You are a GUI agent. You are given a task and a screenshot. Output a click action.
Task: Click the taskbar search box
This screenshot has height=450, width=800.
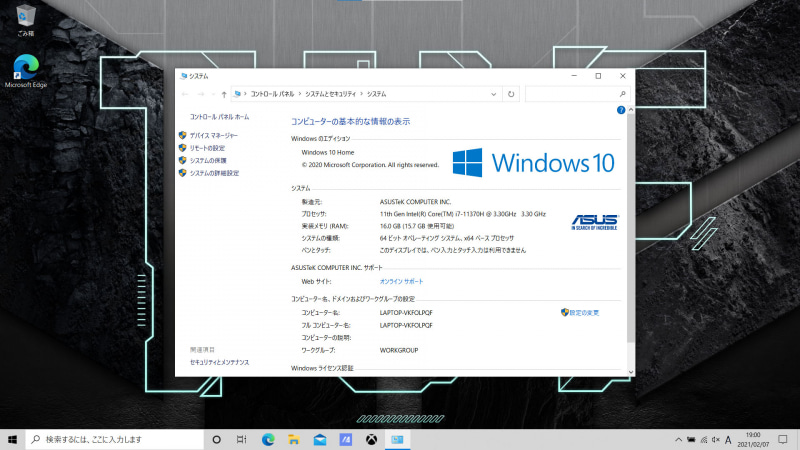pos(114,439)
